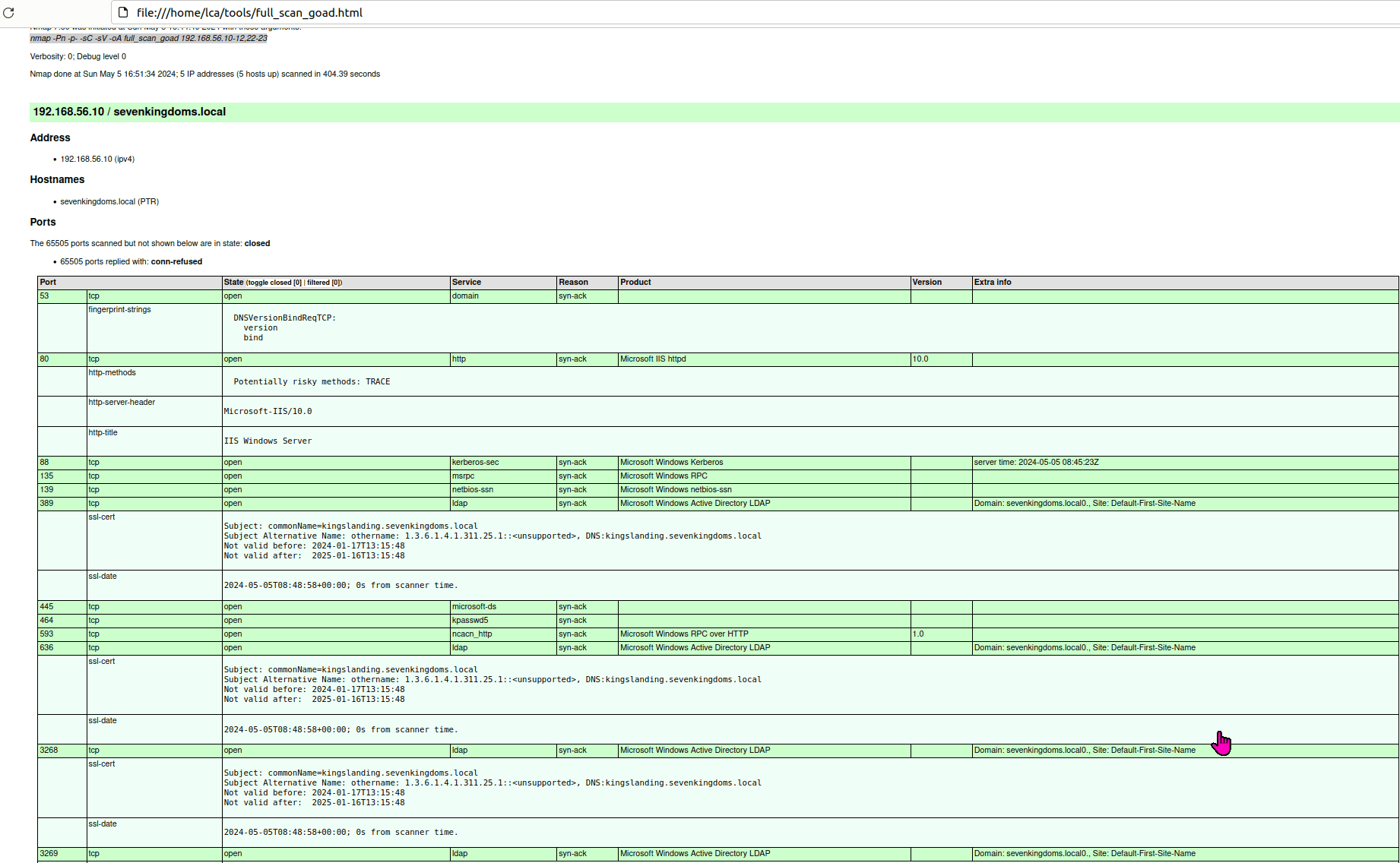This screenshot has height=863, width=1400.
Task: Click port 135 cell
Action: [x=62, y=476]
